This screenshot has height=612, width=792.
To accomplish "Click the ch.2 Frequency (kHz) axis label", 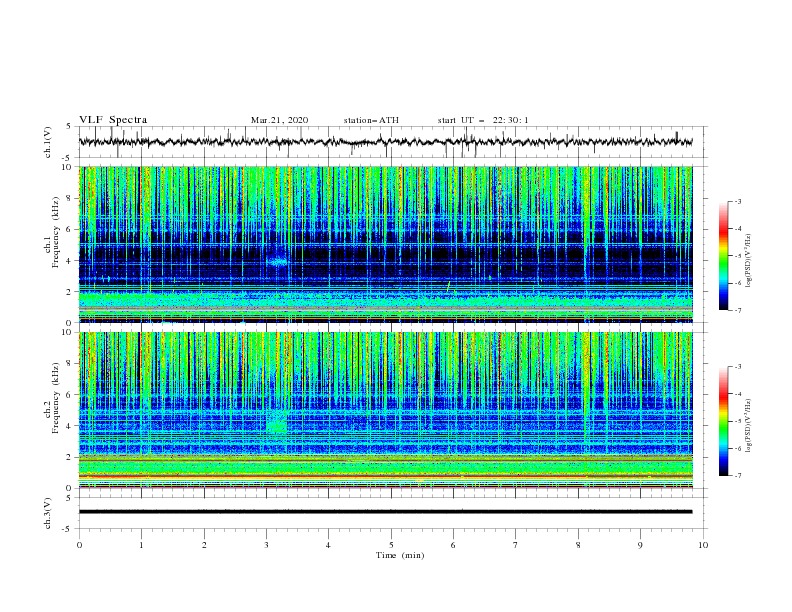I will (x=52, y=398).
